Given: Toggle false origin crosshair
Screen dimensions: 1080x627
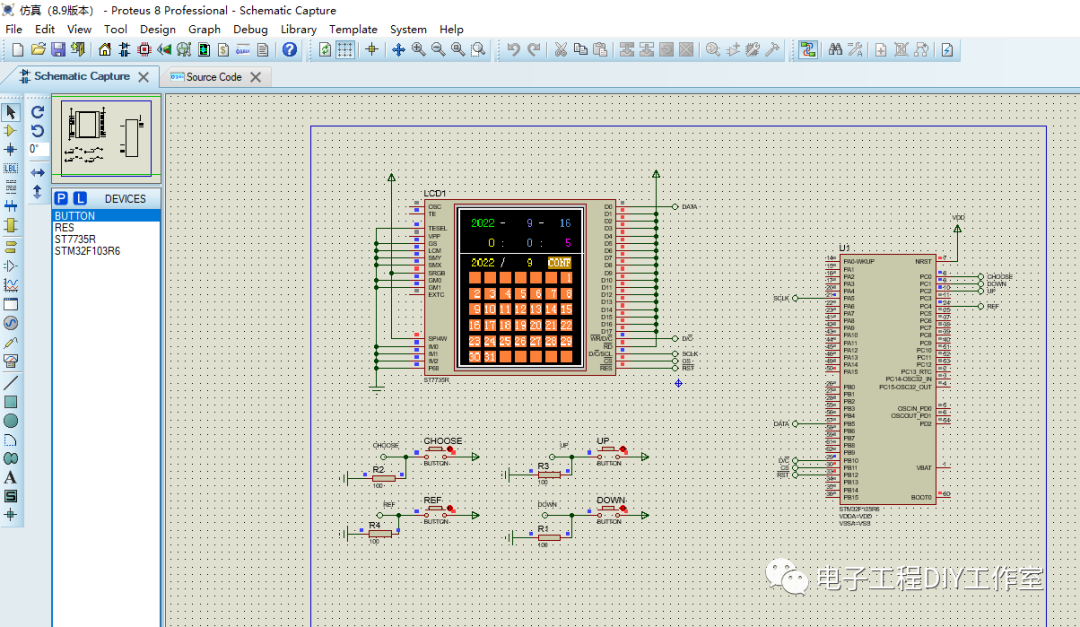Looking at the screenshot, I should [372, 50].
